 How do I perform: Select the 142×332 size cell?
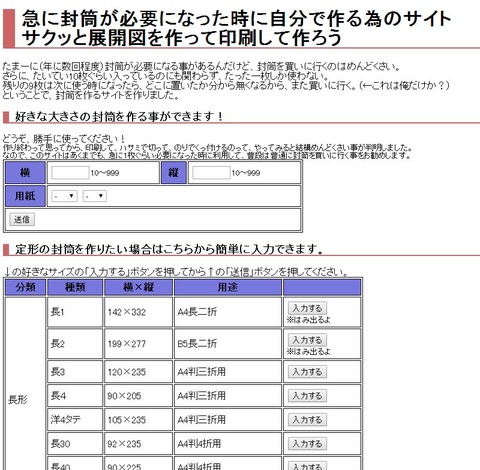pyautogui.click(x=138, y=312)
